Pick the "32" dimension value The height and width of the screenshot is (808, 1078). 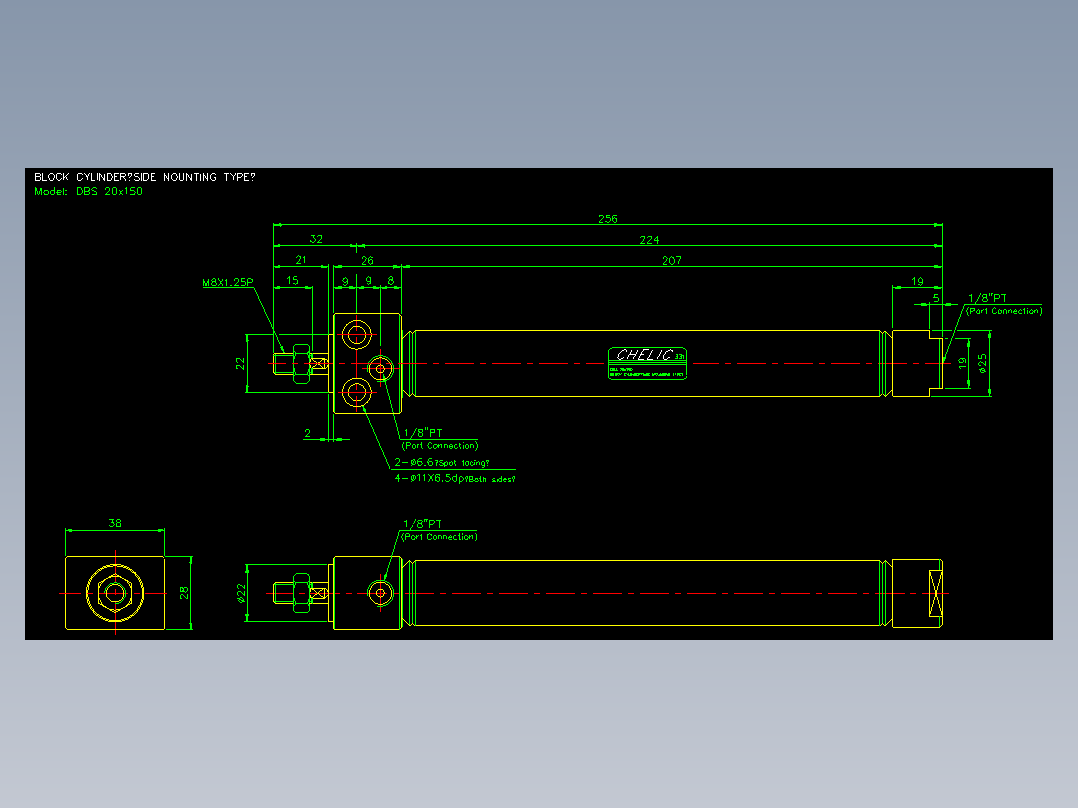tap(316, 239)
